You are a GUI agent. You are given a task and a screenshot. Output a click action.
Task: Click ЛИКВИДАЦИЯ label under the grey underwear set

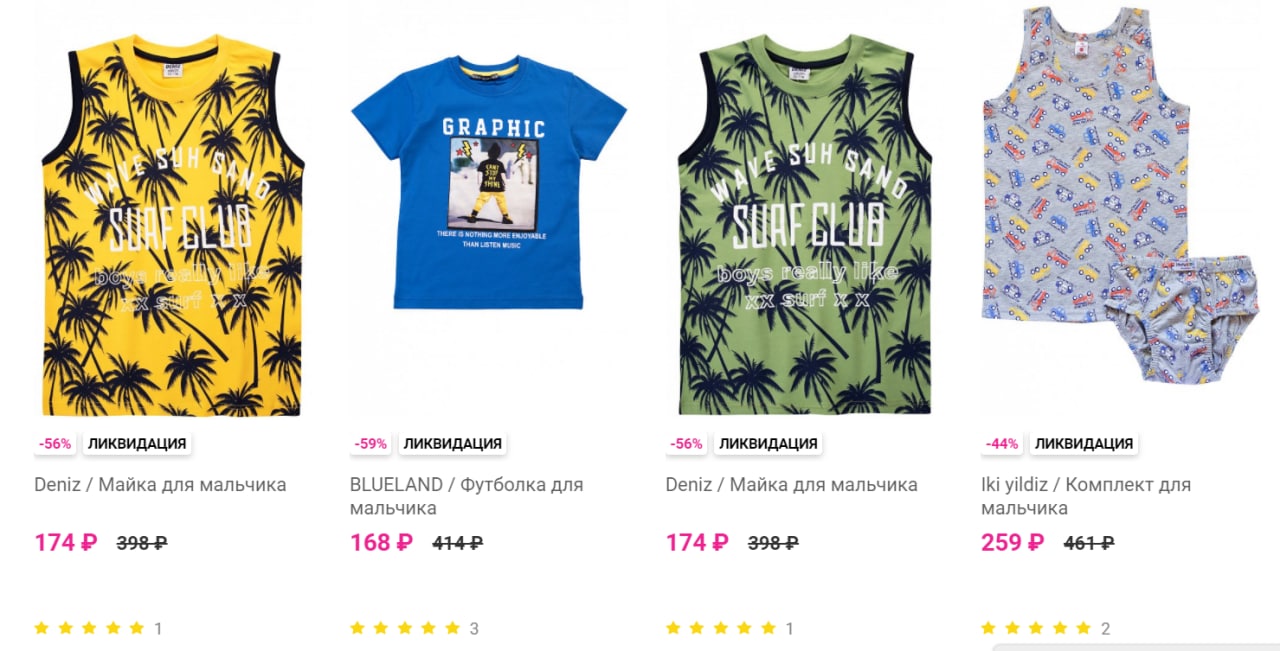click(1084, 444)
